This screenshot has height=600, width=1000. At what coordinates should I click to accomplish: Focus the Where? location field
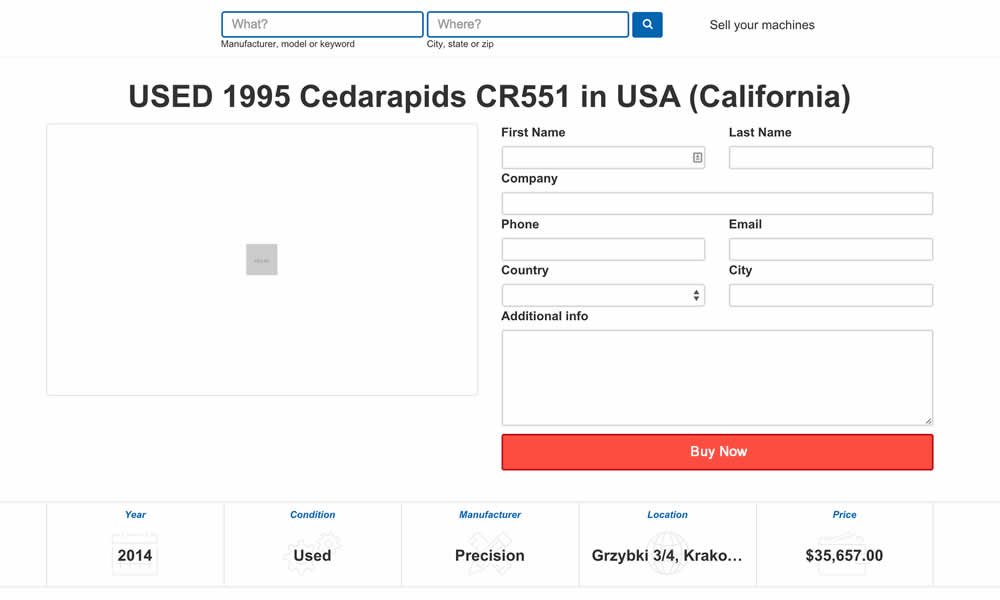click(x=528, y=24)
